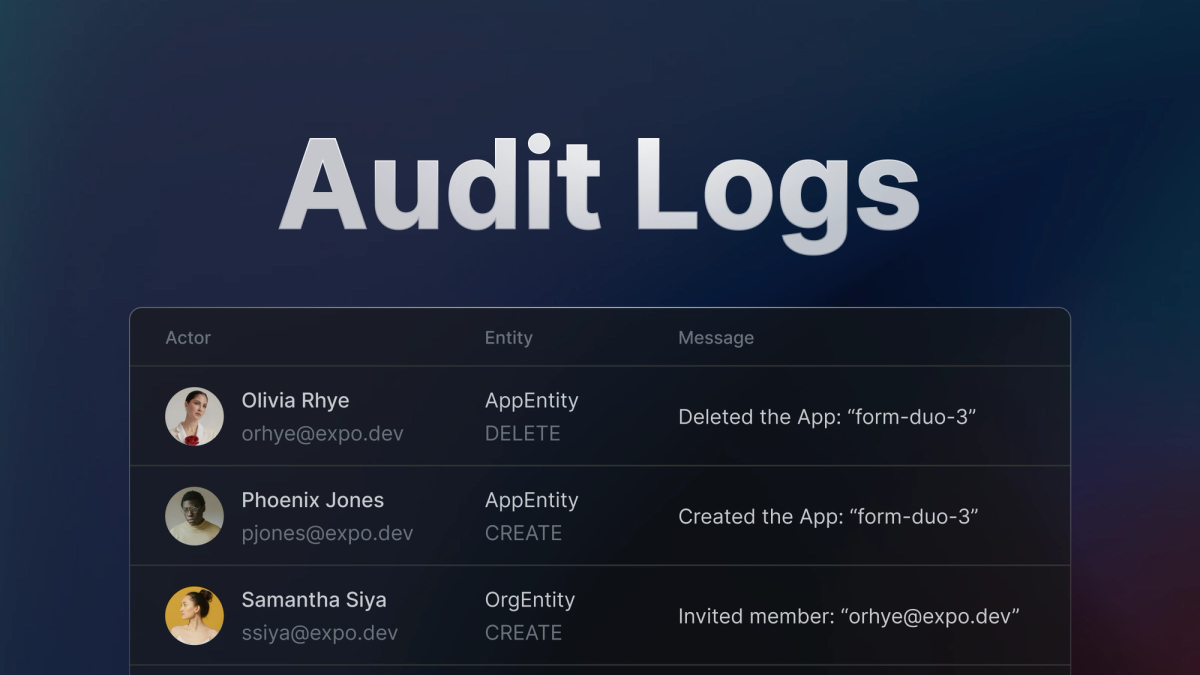Screen dimensions: 1200x675
Task: Select the email pjones@expo.dev
Action: [327, 533]
